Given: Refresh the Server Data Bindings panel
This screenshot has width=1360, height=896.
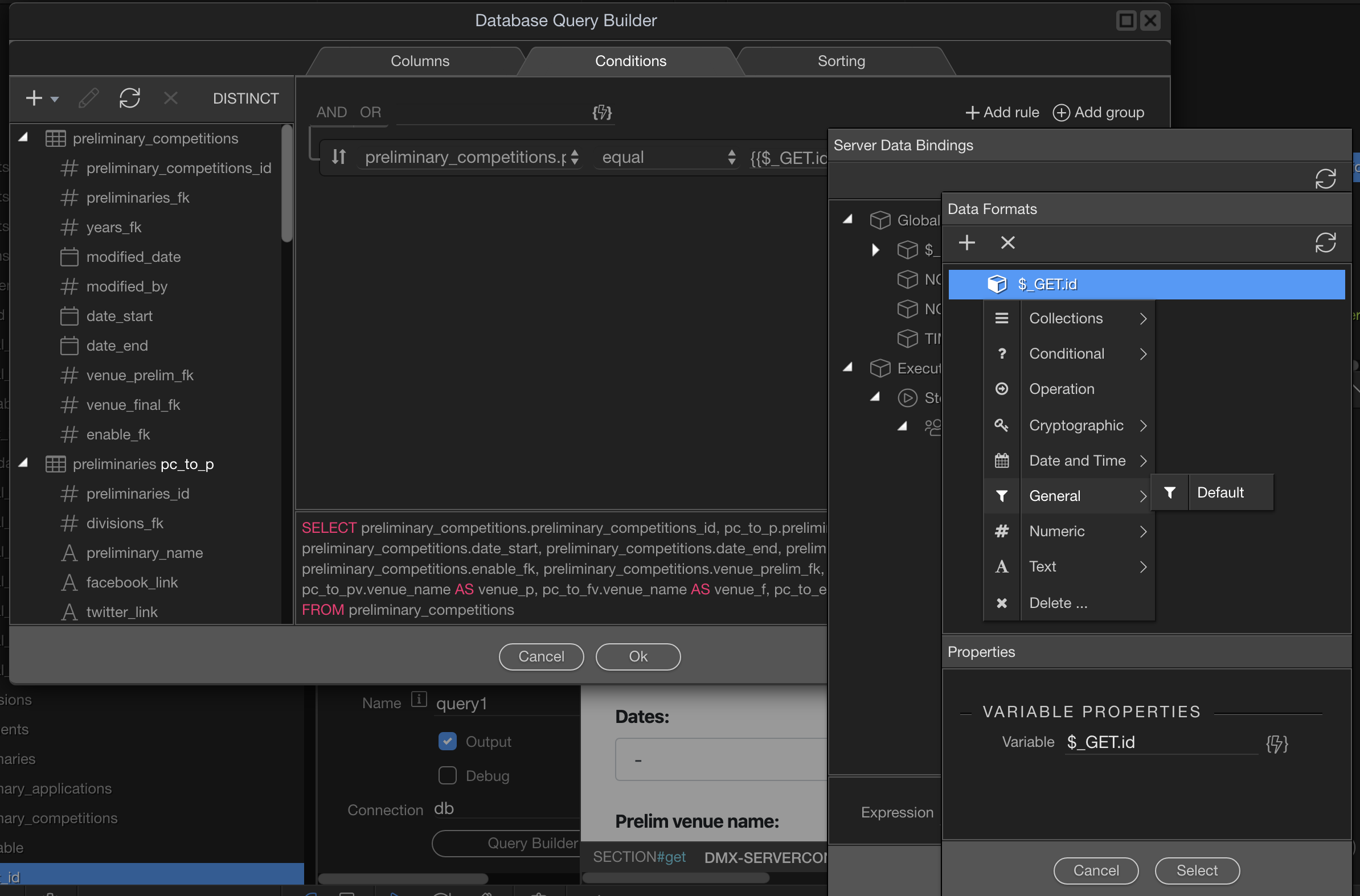Looking at the screenshot, I should tap(1325, 179).
